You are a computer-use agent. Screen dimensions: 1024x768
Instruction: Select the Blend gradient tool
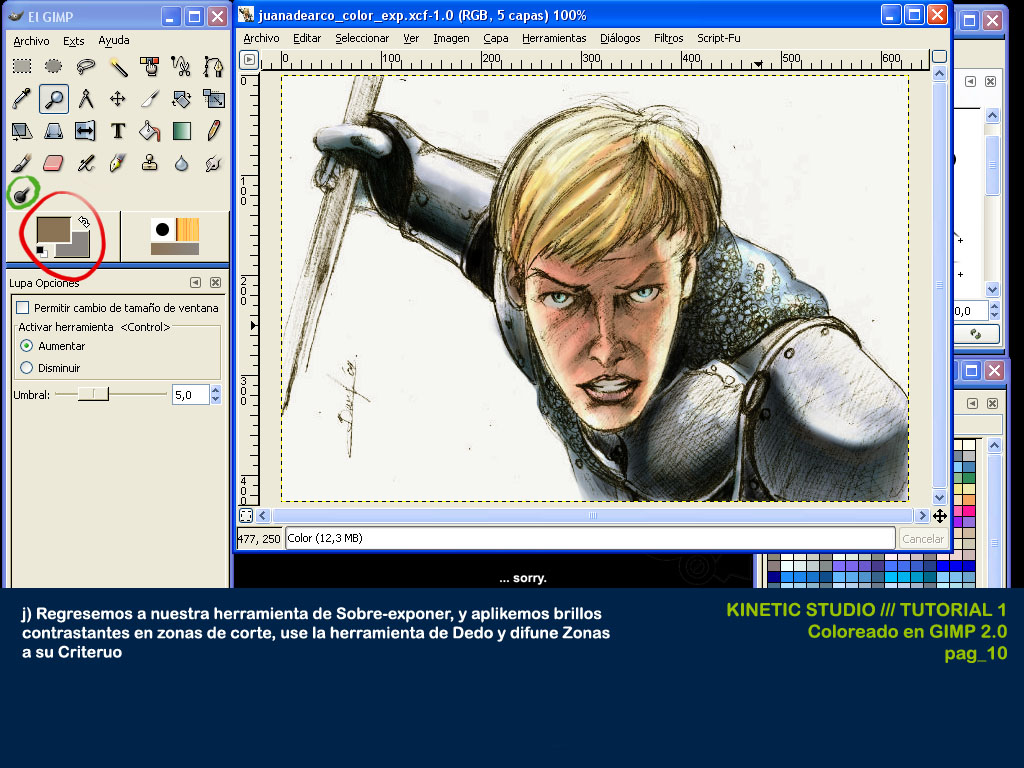[x=181, y=131]
